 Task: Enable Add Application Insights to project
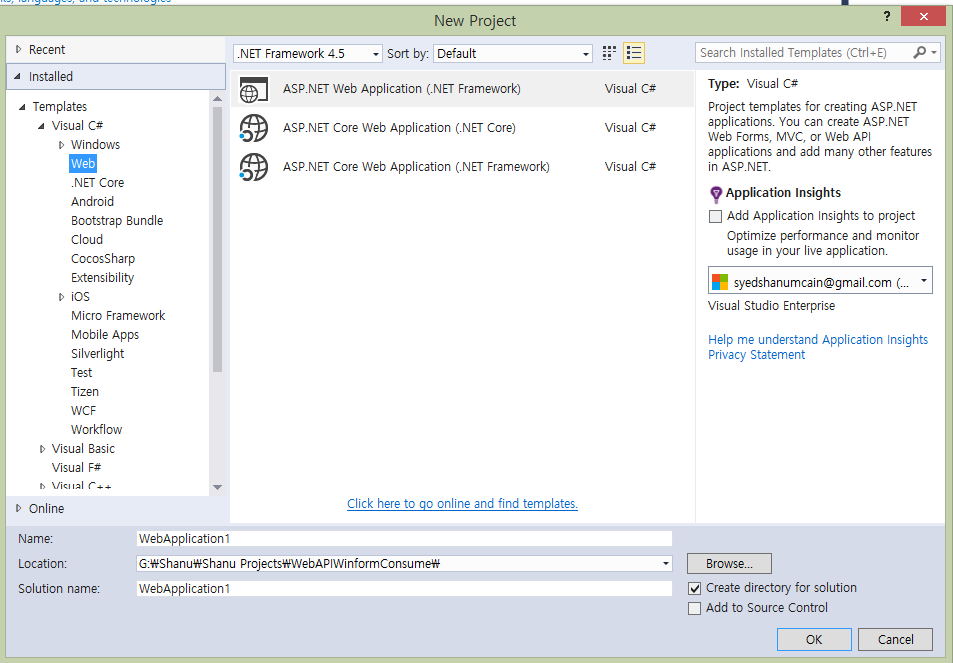[x=715, y=216]
